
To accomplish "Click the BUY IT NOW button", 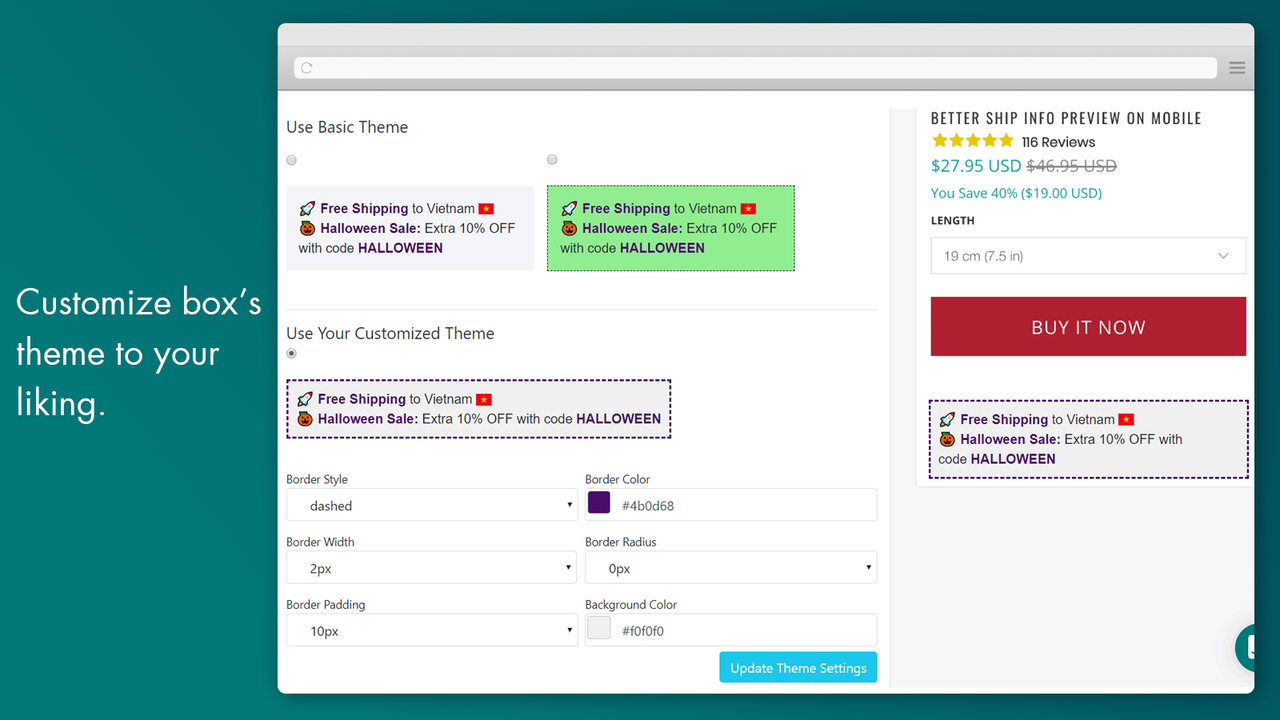I will pos(1087,326).
